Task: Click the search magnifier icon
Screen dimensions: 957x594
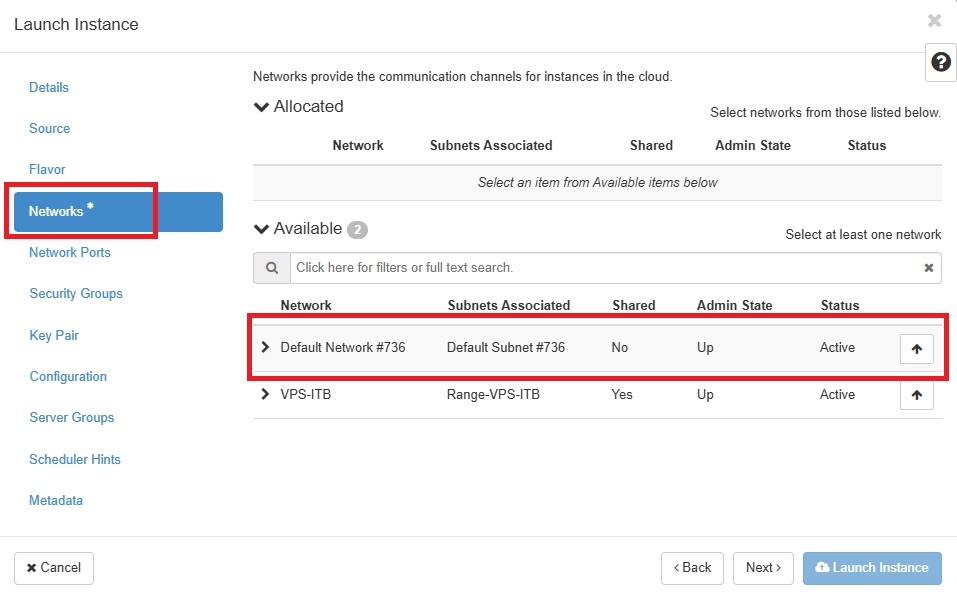Action: (272, 267)
